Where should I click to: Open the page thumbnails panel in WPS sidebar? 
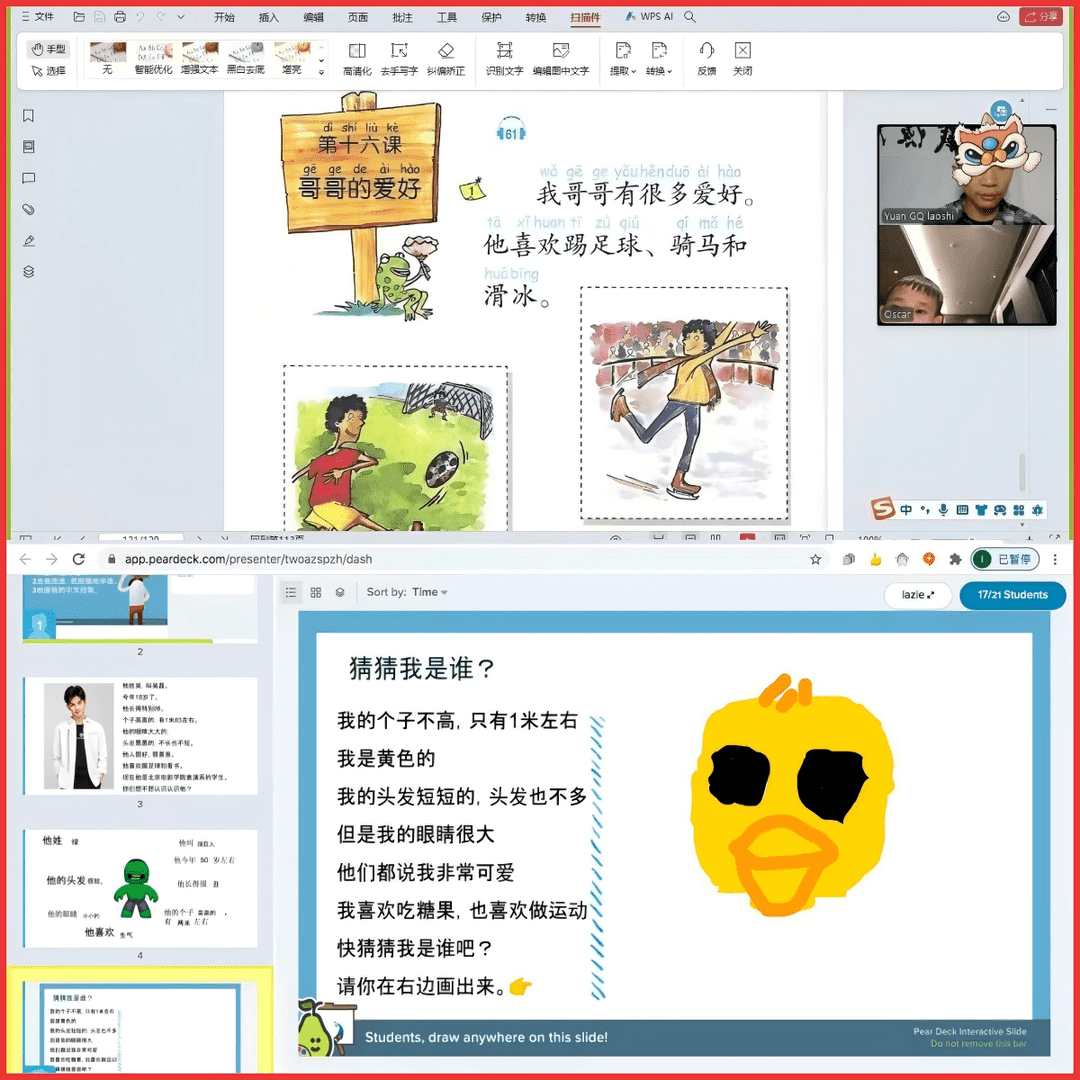28,147
